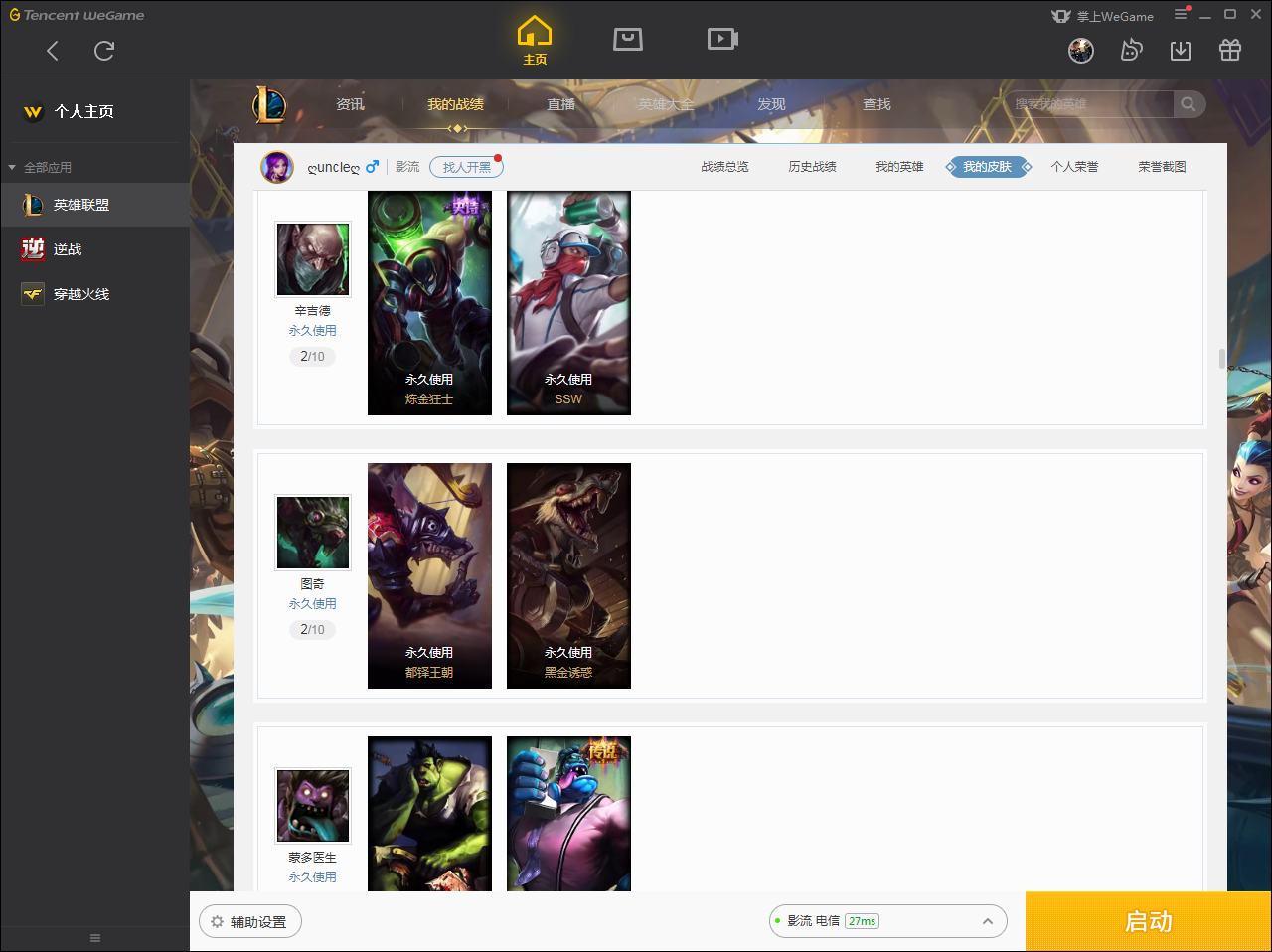Open the 英雄大全 tab
Screen dimensions: 1272x952
(666, 104)
